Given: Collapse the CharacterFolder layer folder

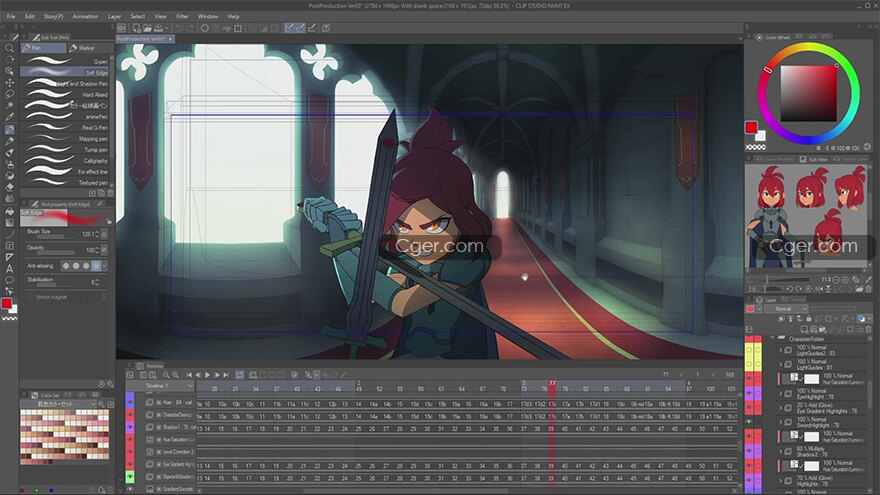Looking at the screenshot, I should click(x=773, y=339).
